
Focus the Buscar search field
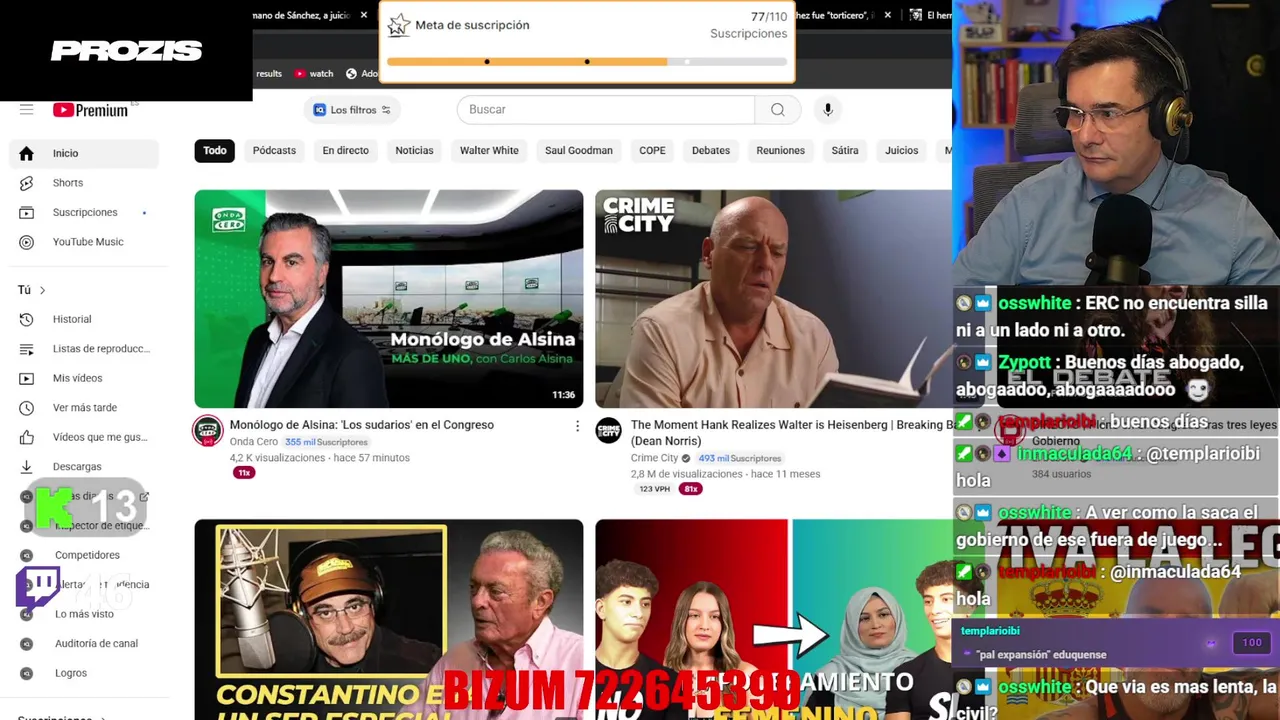click(606, 110)
